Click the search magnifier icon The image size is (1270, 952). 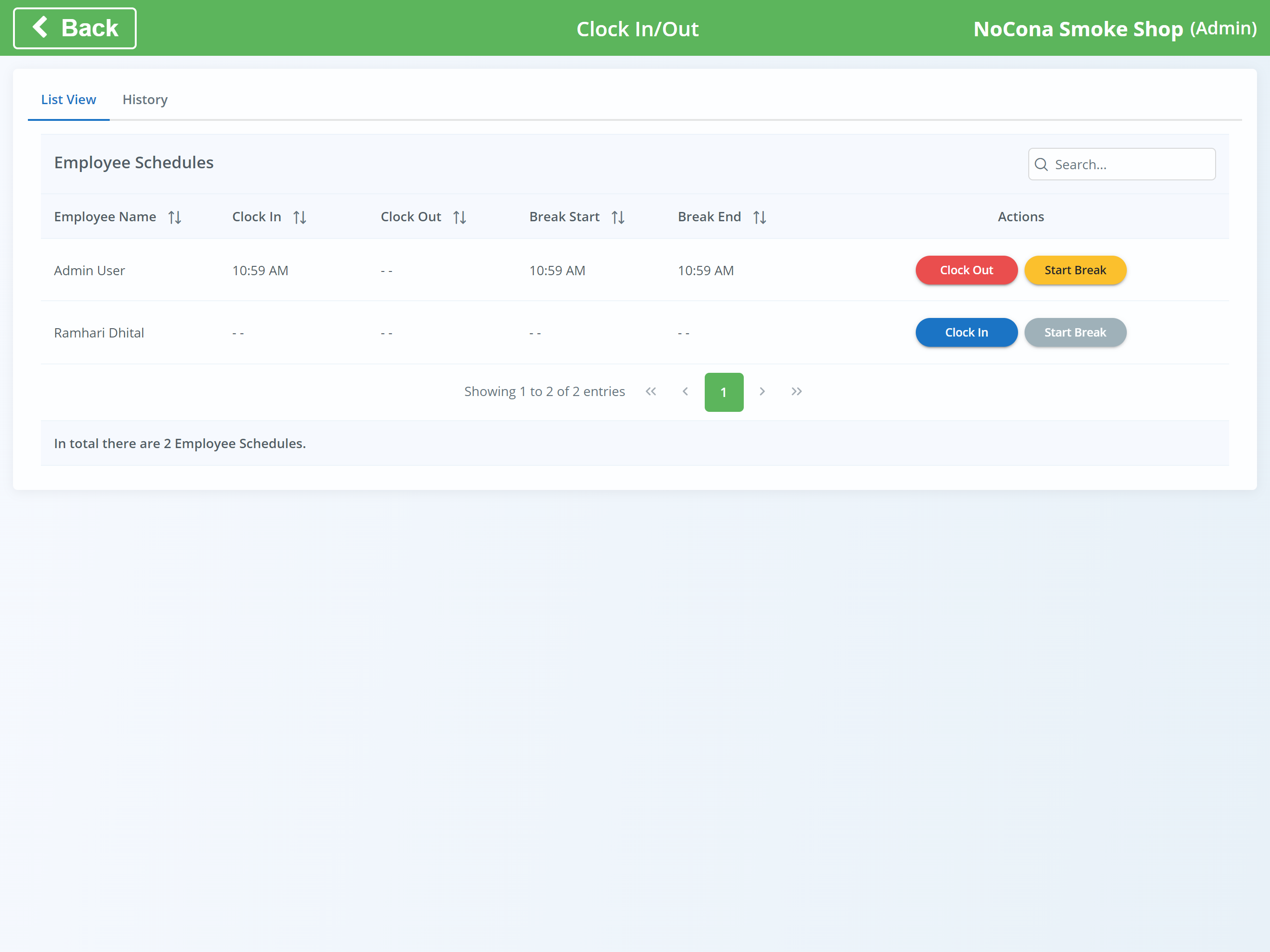[1041, 164]
